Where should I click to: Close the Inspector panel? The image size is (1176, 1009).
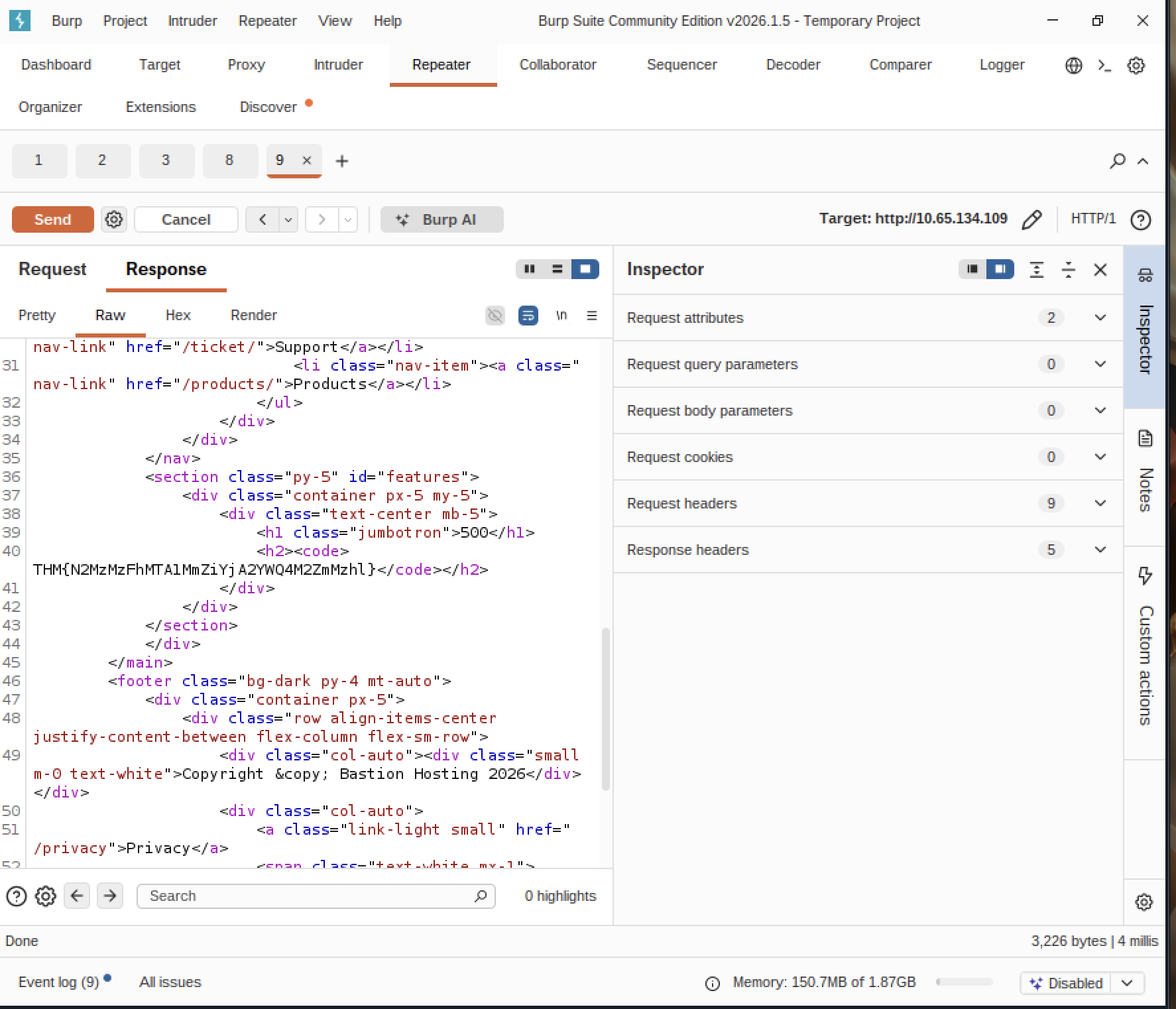[1100, 270]
